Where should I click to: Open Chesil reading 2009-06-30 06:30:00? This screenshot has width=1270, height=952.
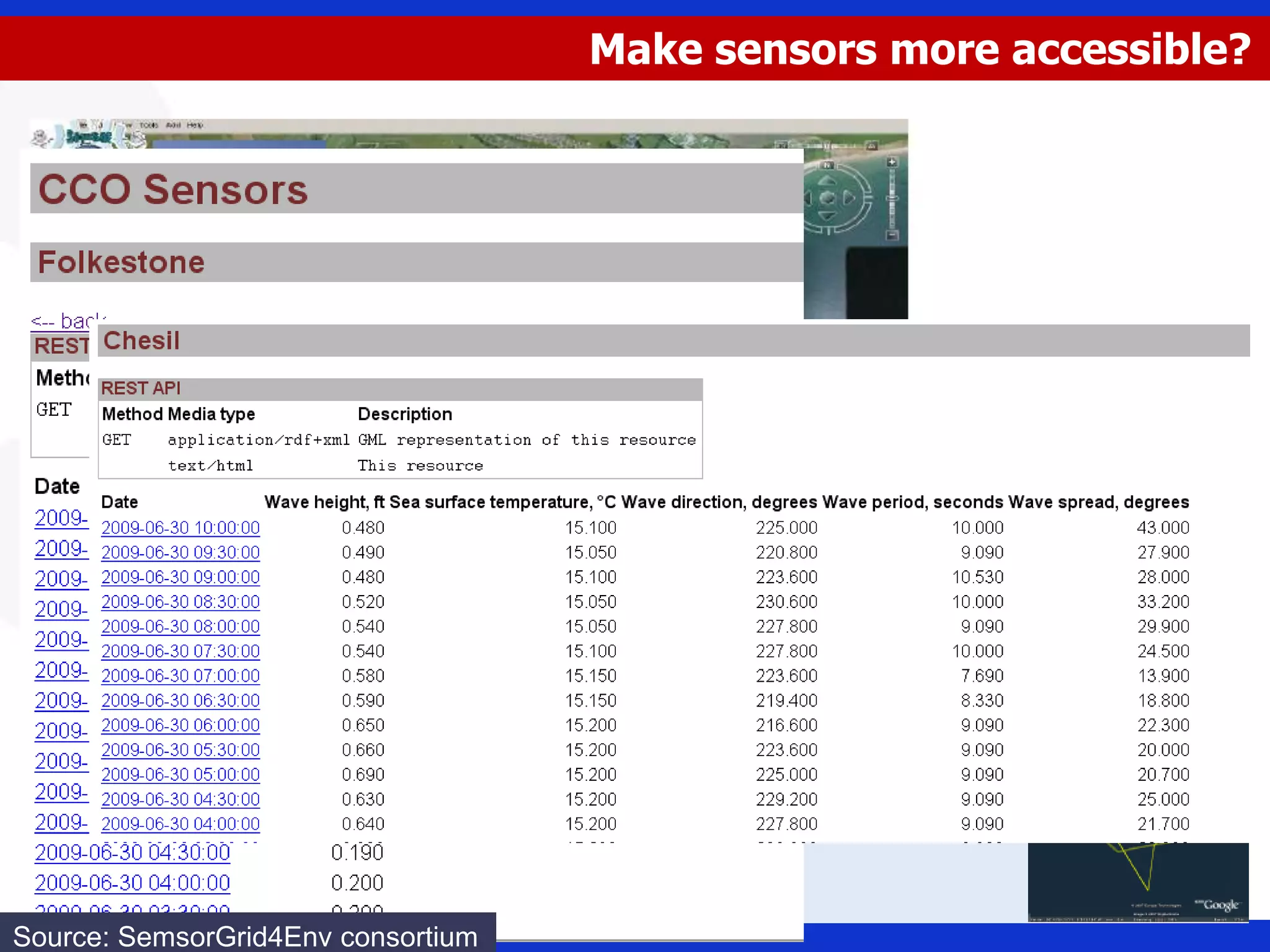(180, 700)
